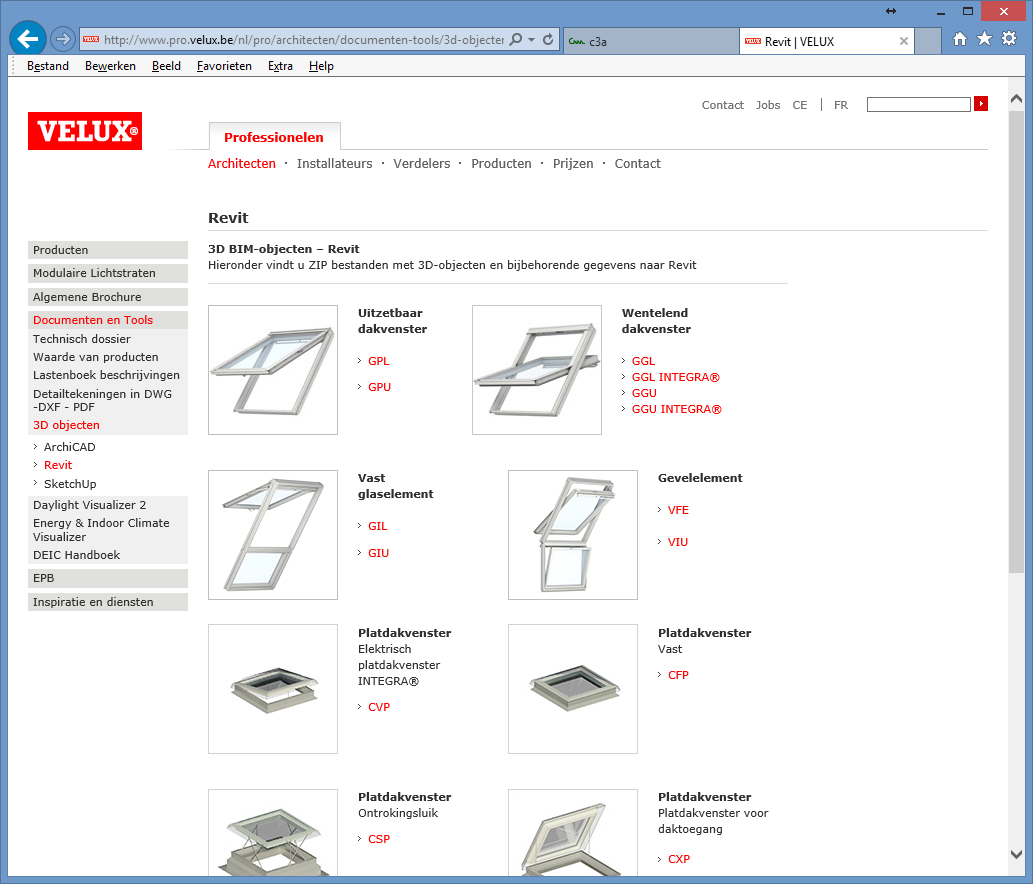The width and height of the screenshot is (1033, 884).
Task: Download the VIU Revit object
Action: [x=678, y=541]
